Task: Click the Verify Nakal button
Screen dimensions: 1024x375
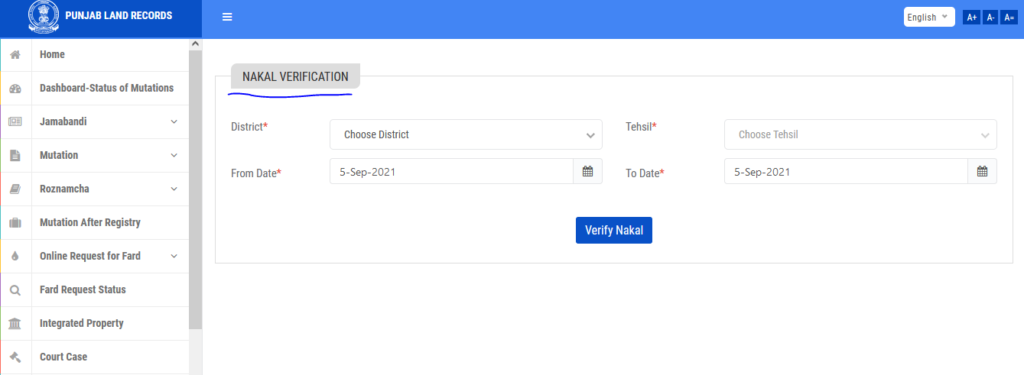Action: coord(614,231)
